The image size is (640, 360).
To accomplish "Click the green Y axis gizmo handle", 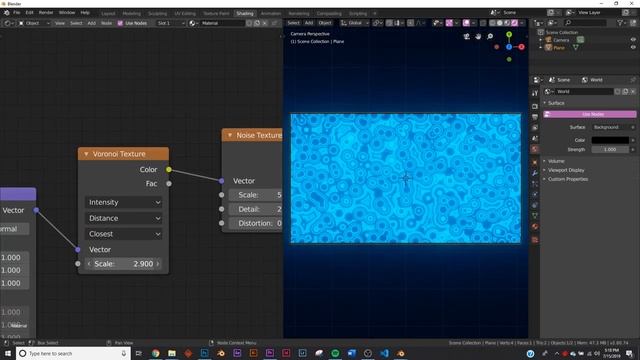I will (x=509, y=35).
